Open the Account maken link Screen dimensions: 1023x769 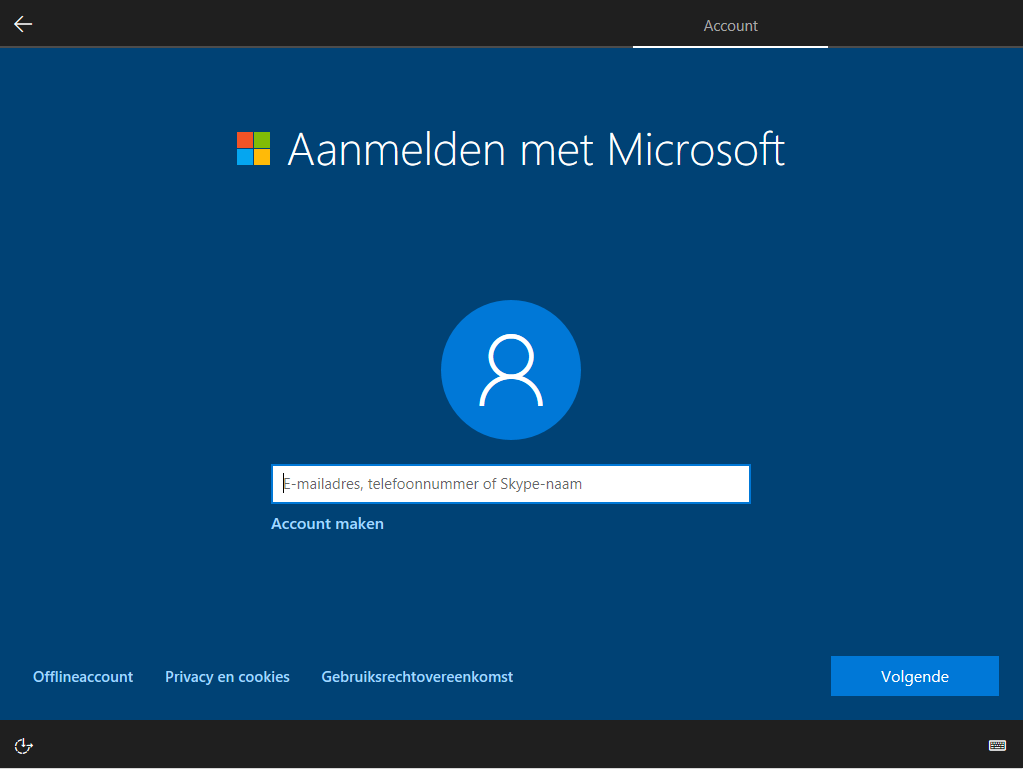327,524
